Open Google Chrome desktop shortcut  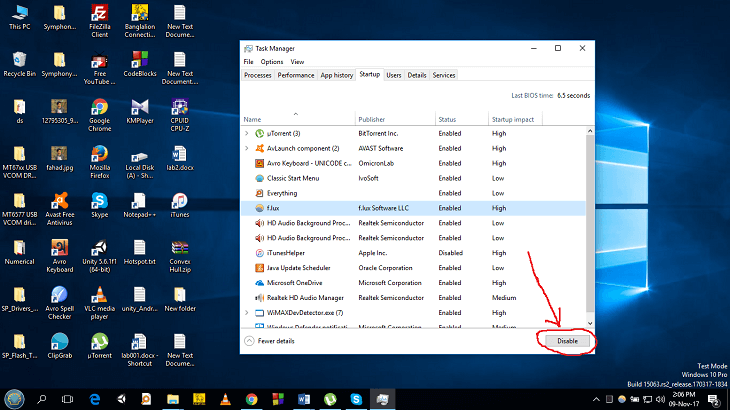tap(99, 108)
